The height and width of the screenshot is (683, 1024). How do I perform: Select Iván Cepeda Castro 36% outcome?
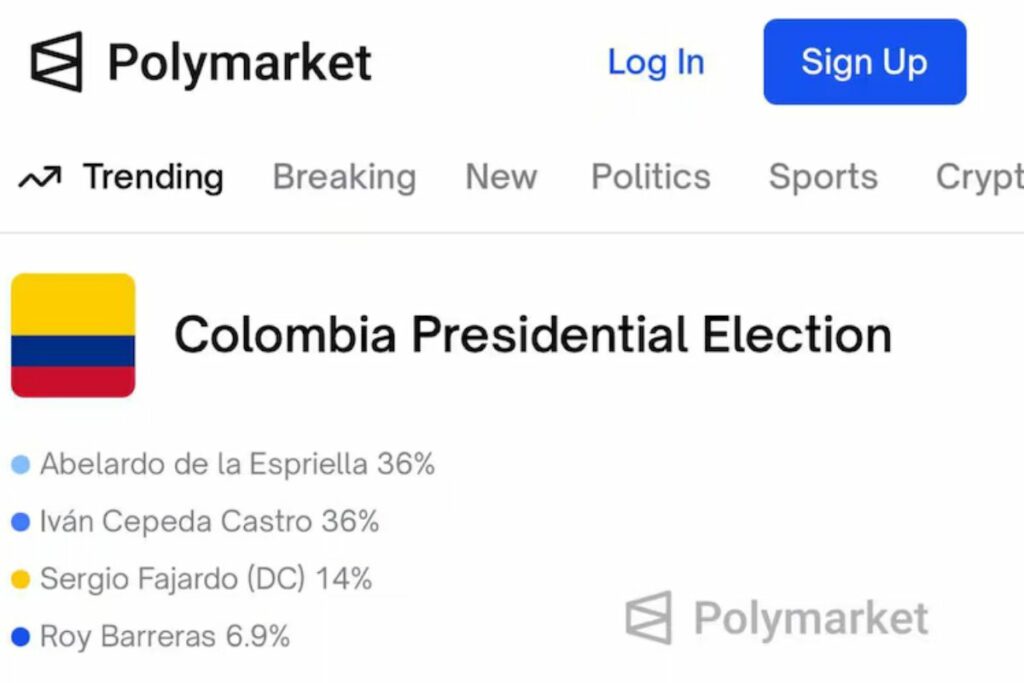click(209, 522)
